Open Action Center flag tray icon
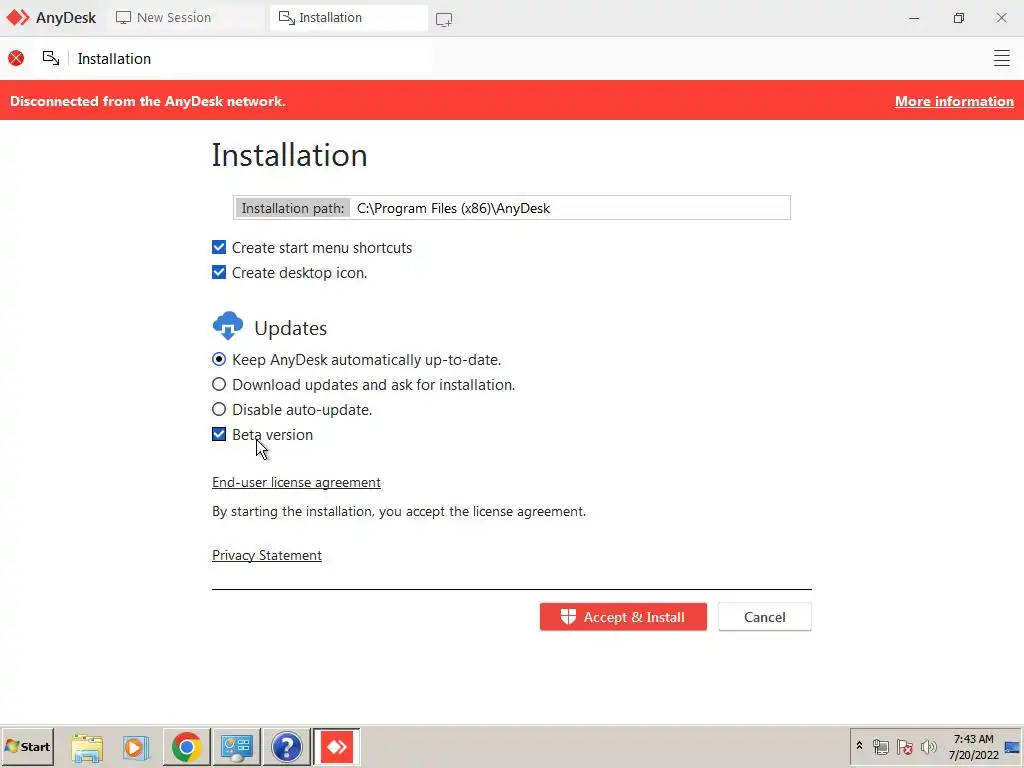 click(x=904, y=746)
